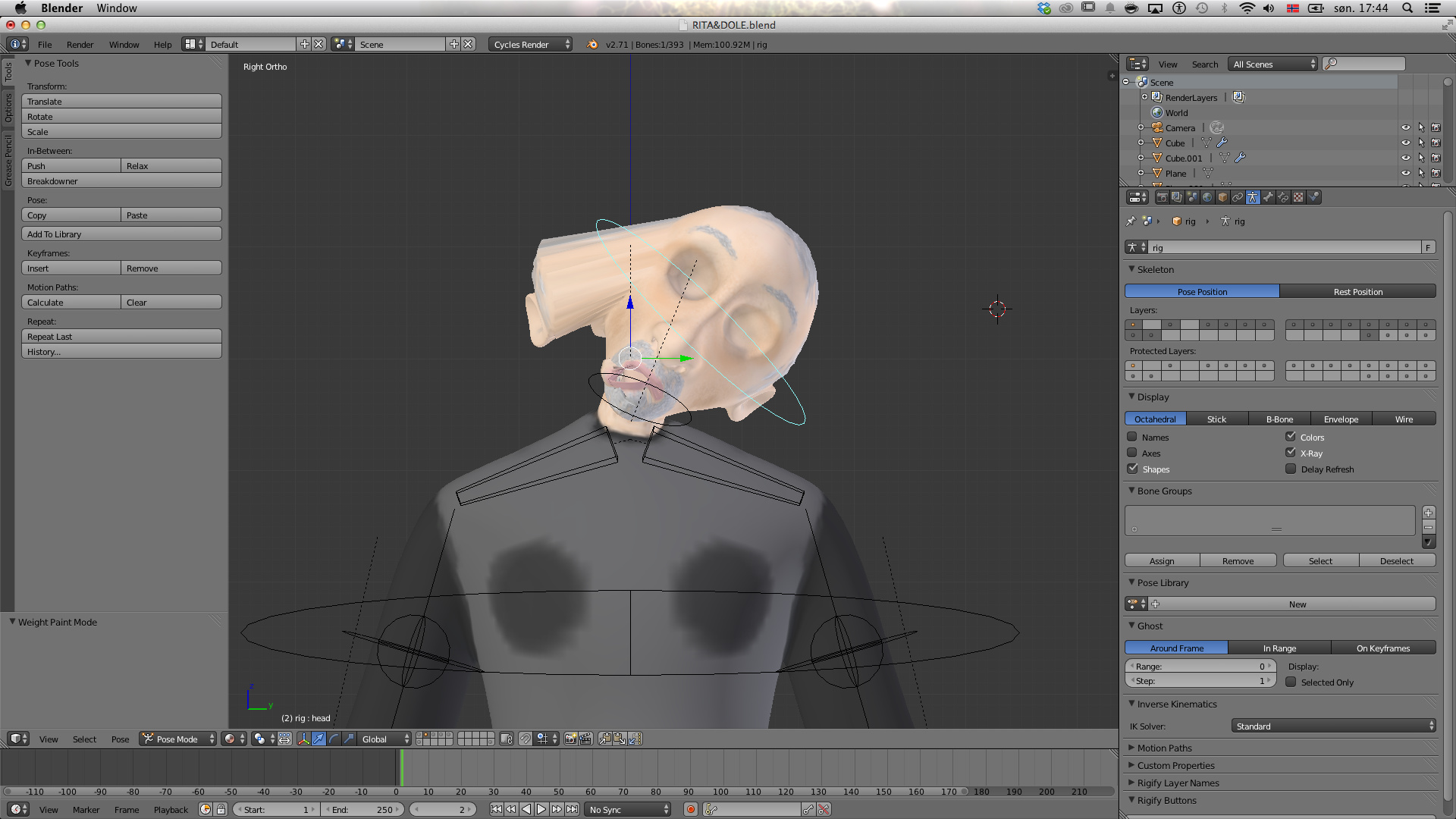Open the Render properties tab (camera icon)
The image size is (1456, 819).
tap(1162, 197)
